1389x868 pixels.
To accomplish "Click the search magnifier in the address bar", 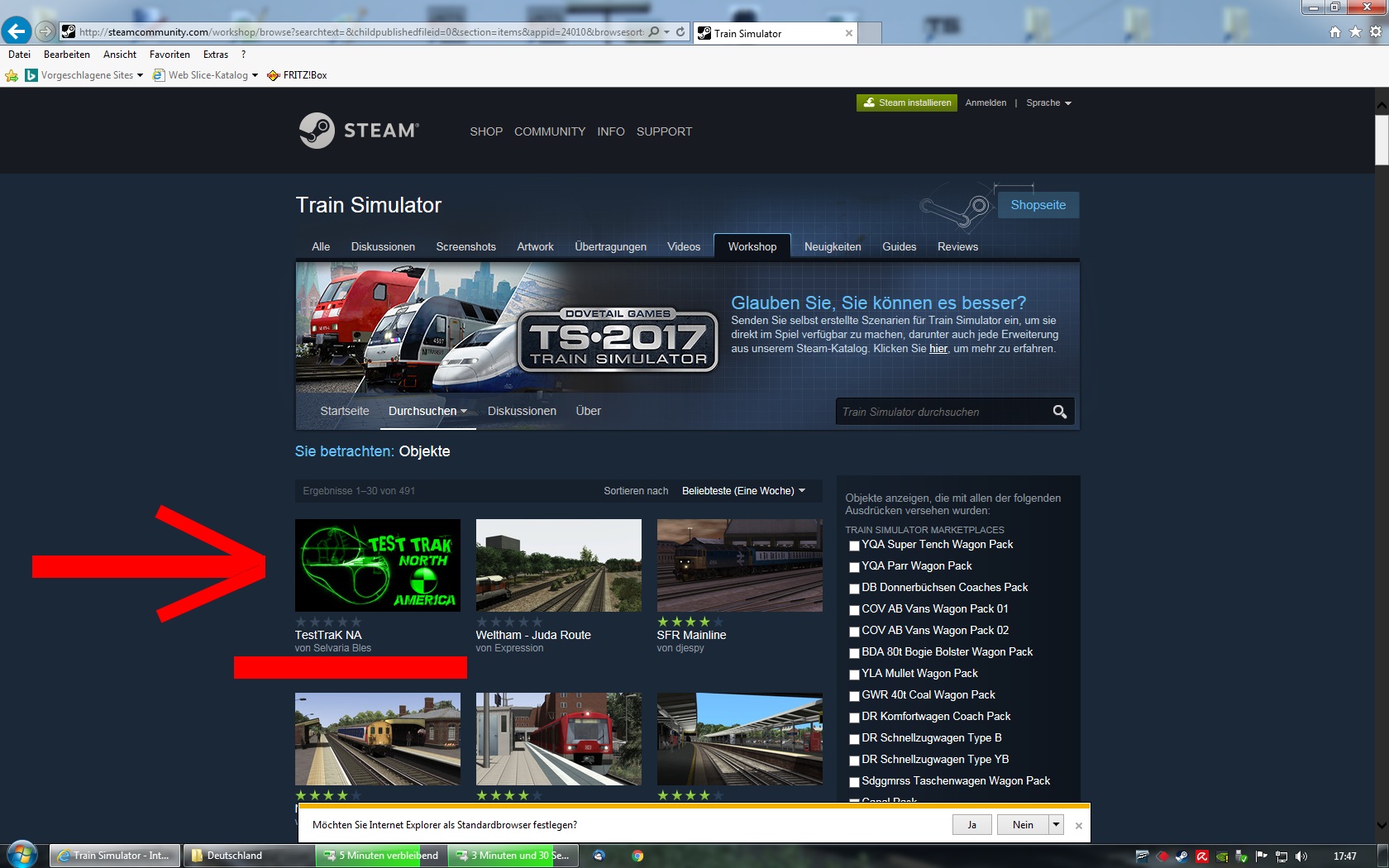I will point(654,32).
